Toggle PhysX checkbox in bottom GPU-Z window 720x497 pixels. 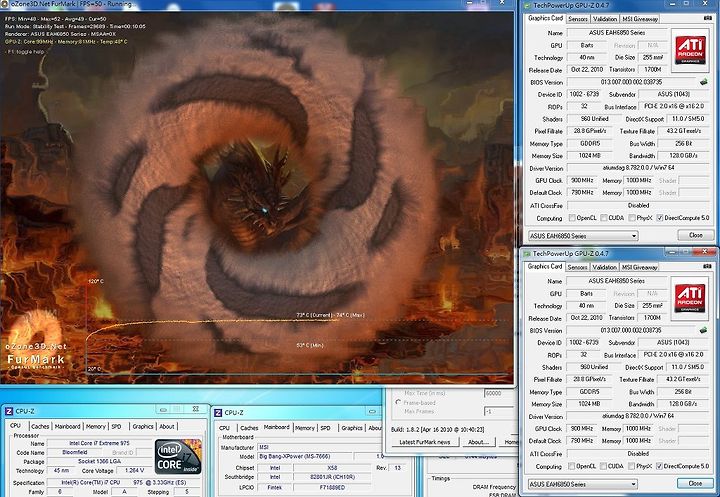pyautogui.click(x=632, y=466)
